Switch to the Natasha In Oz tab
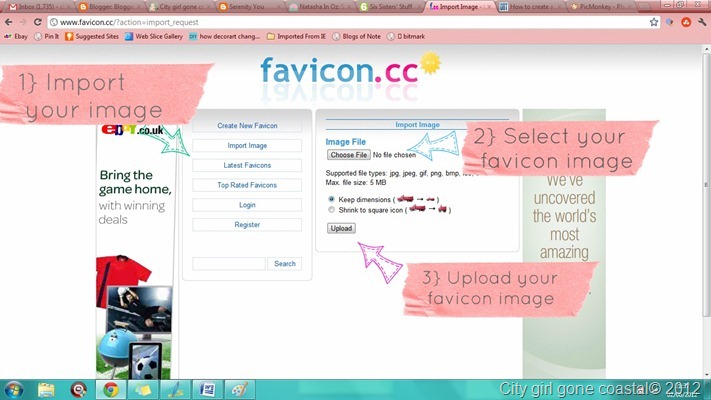 tap(320, 6)
